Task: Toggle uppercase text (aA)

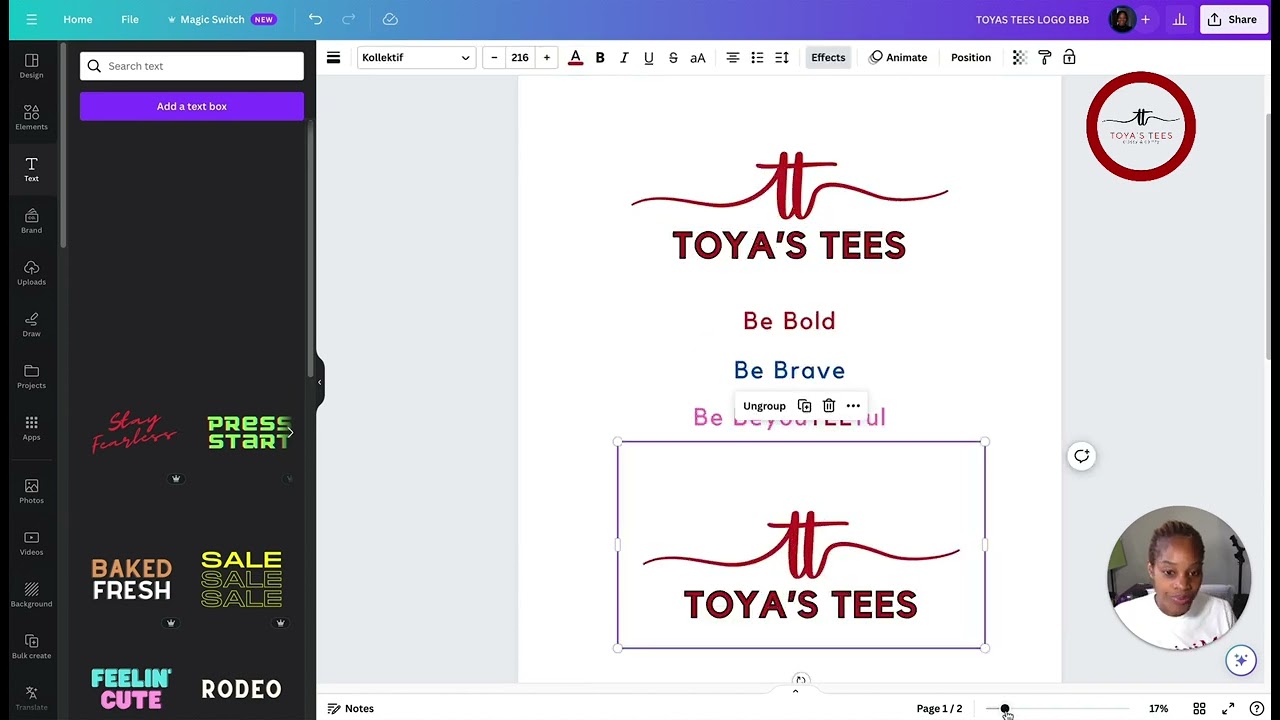Action: (x=698, y=57)
